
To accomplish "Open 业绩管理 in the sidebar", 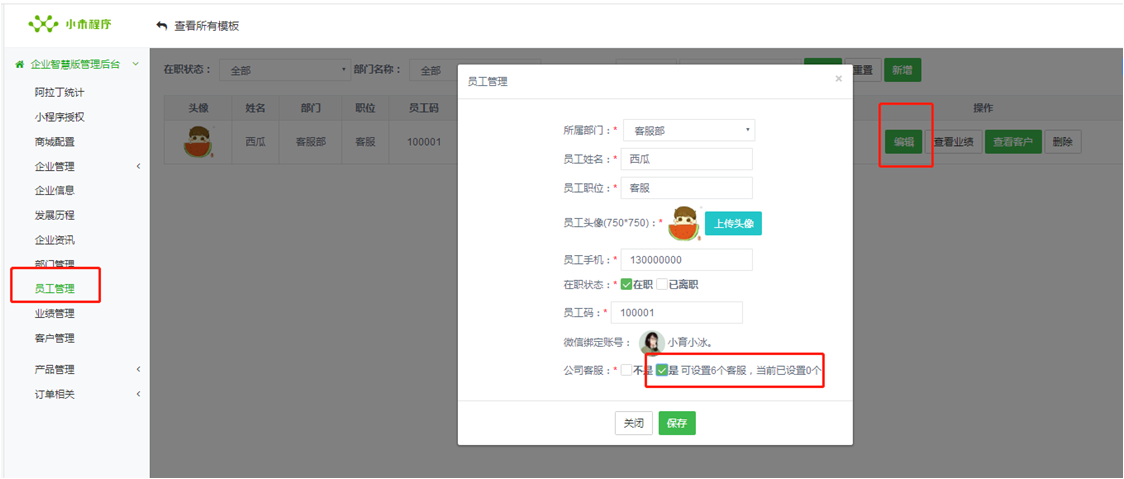I will coord(54,314).
